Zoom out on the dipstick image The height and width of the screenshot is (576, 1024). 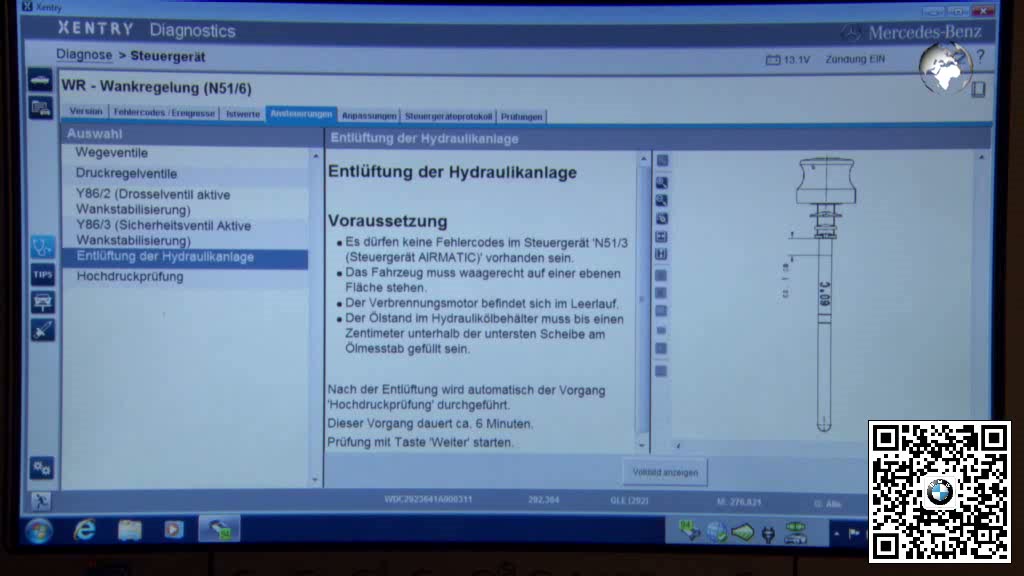(662, 200)
